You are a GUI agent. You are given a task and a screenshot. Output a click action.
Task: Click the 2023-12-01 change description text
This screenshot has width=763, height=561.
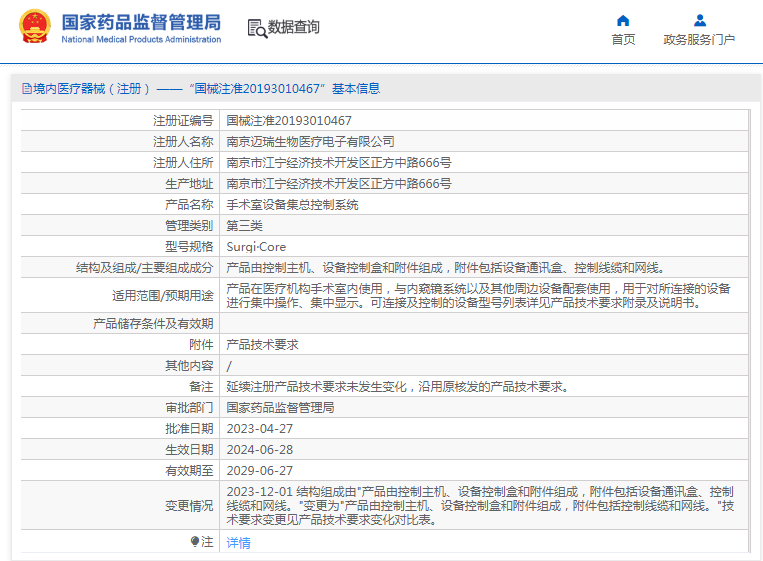tap(480, 506)
